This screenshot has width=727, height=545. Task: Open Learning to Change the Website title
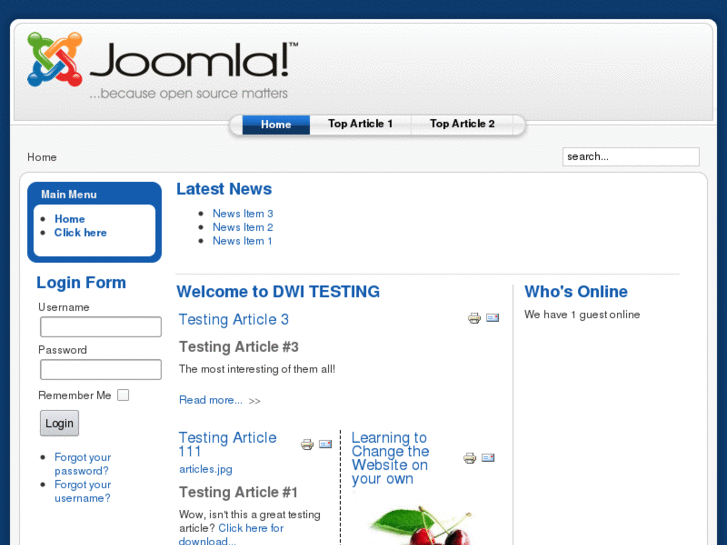point(390,458)
